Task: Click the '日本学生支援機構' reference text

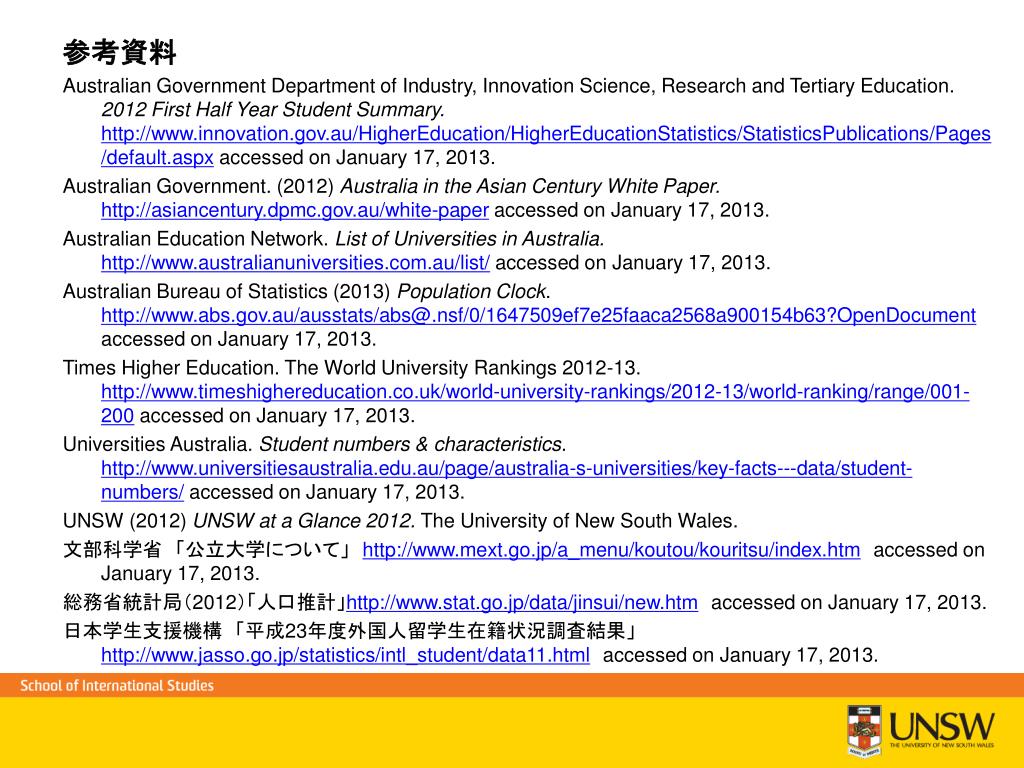Action: 142,631
